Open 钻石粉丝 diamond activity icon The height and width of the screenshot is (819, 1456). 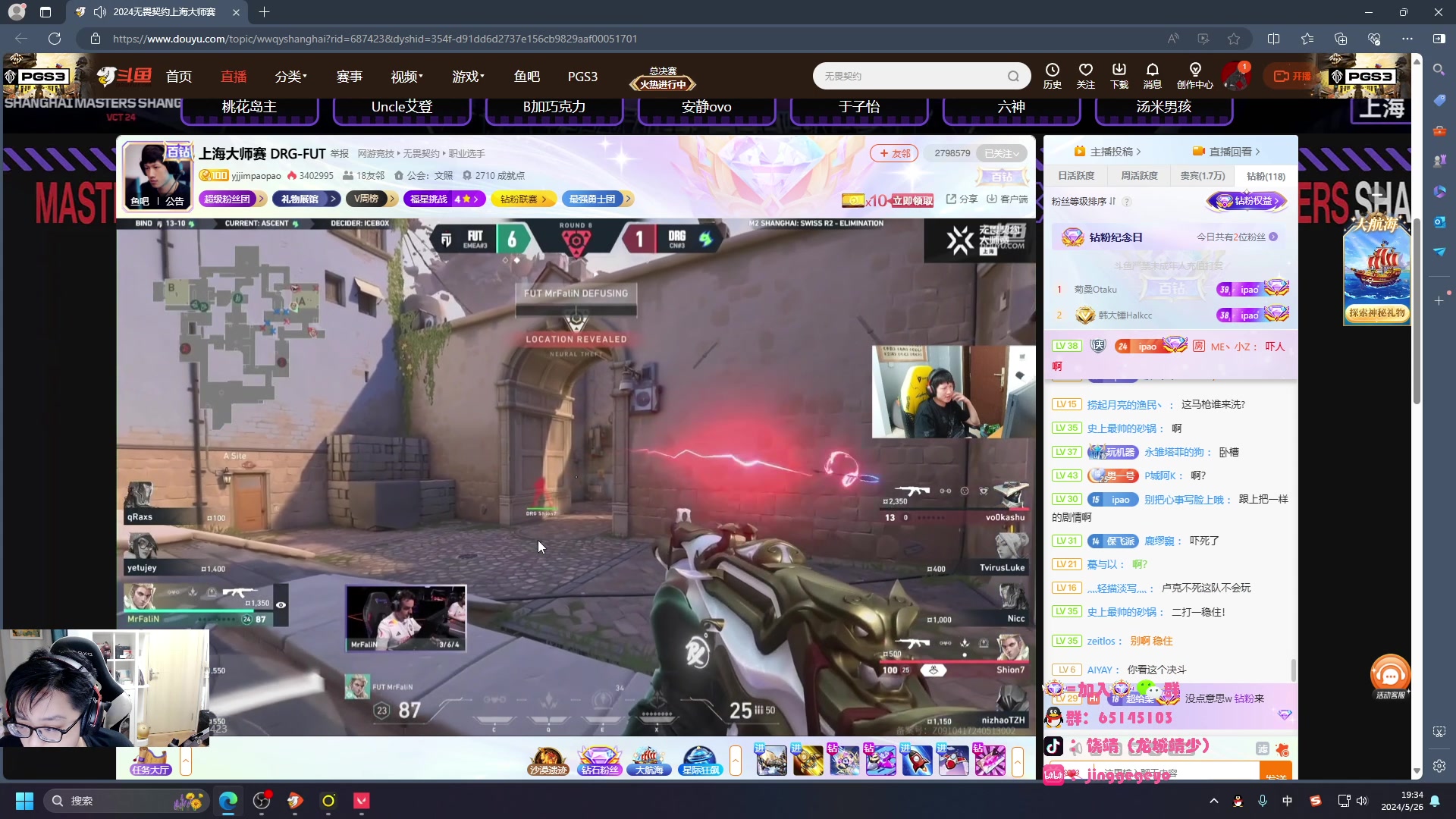(599, 761)
